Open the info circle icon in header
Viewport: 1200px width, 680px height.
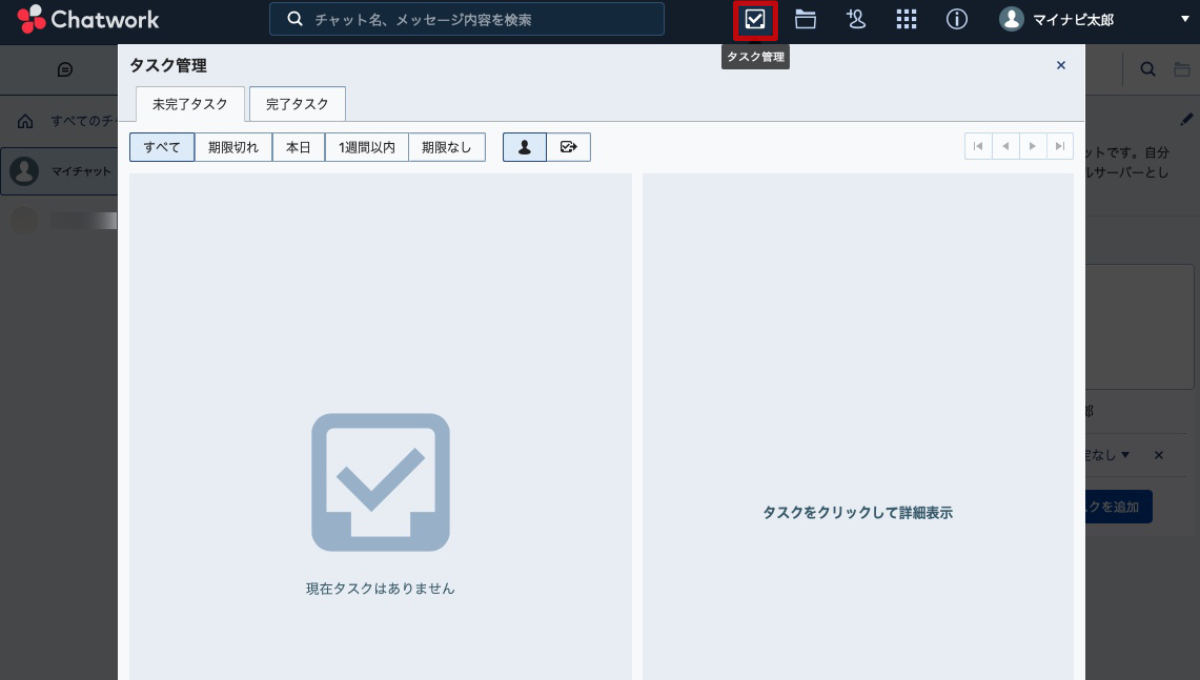(957, 19)
